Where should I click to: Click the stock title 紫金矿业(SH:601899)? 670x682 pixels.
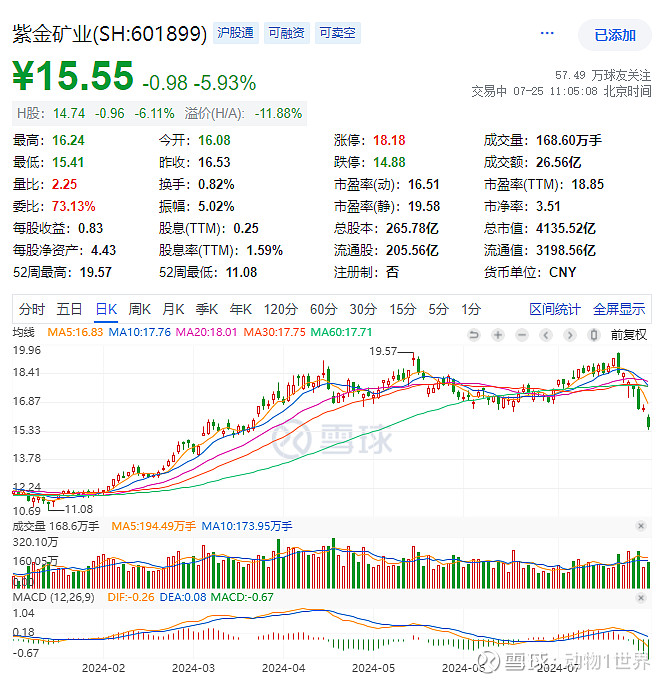(x=110, y=34)
